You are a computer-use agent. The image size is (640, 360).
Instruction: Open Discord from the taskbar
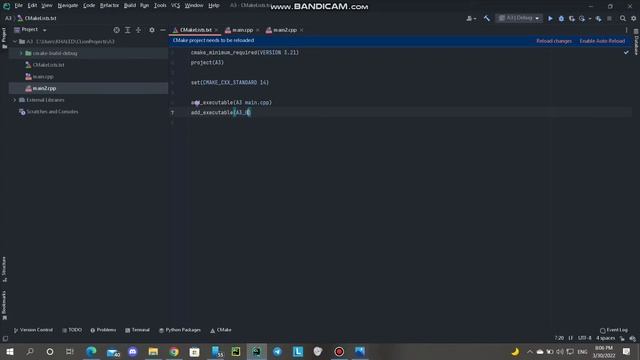[133, 351]
